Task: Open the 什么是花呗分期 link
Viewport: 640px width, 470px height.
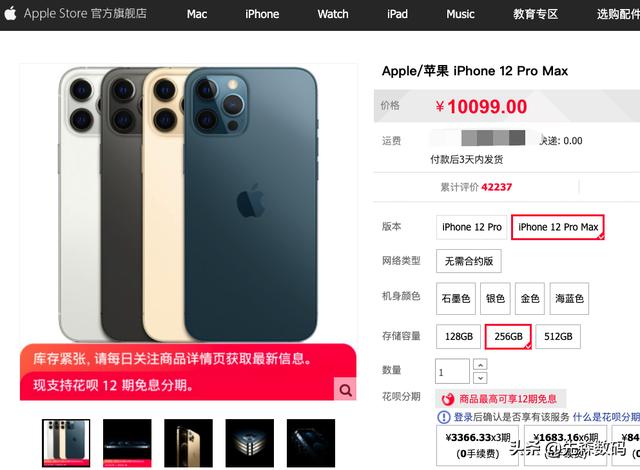Action: click(x=606, y=417)
